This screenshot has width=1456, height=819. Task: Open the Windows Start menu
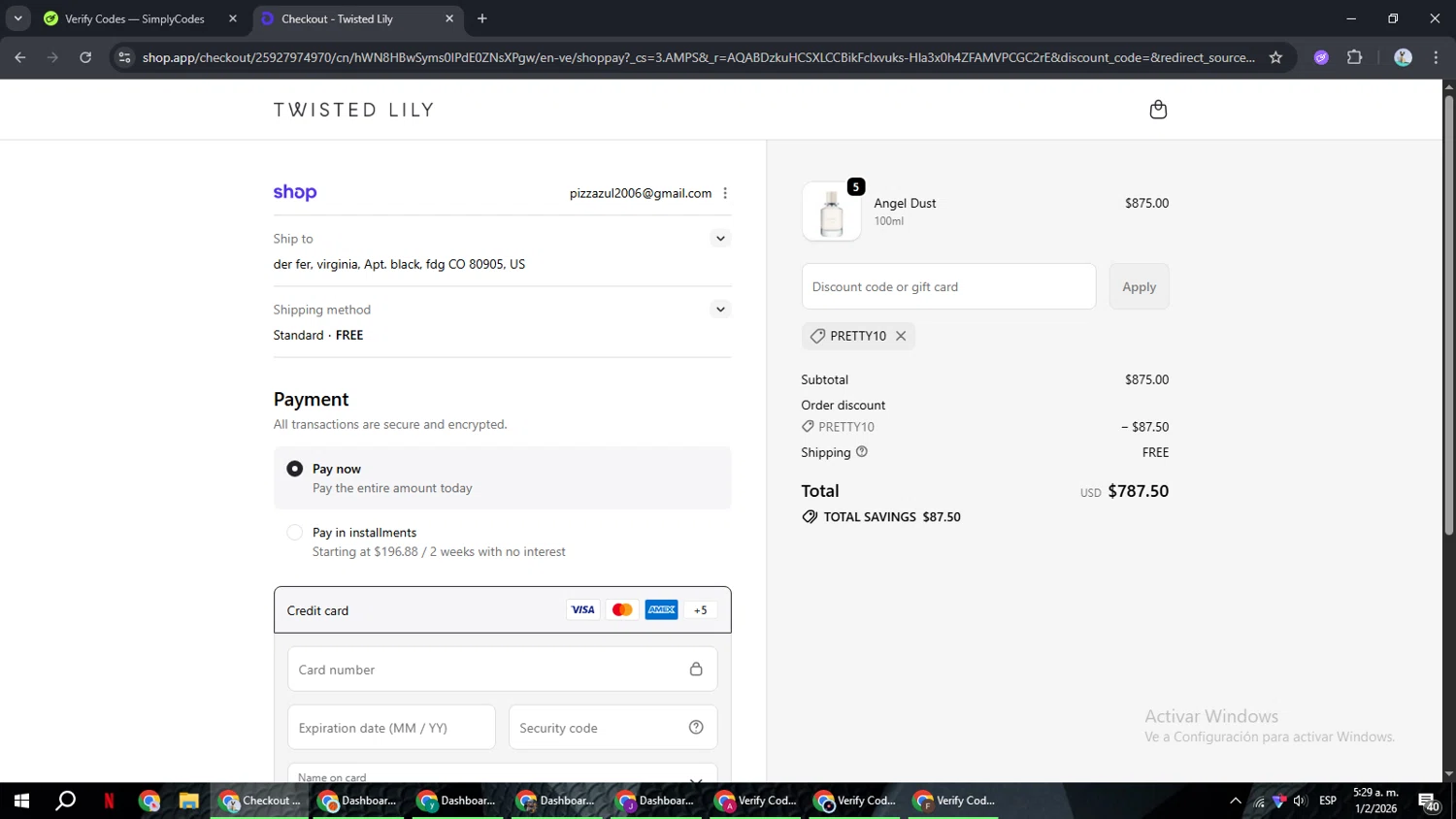click(21, 801)
